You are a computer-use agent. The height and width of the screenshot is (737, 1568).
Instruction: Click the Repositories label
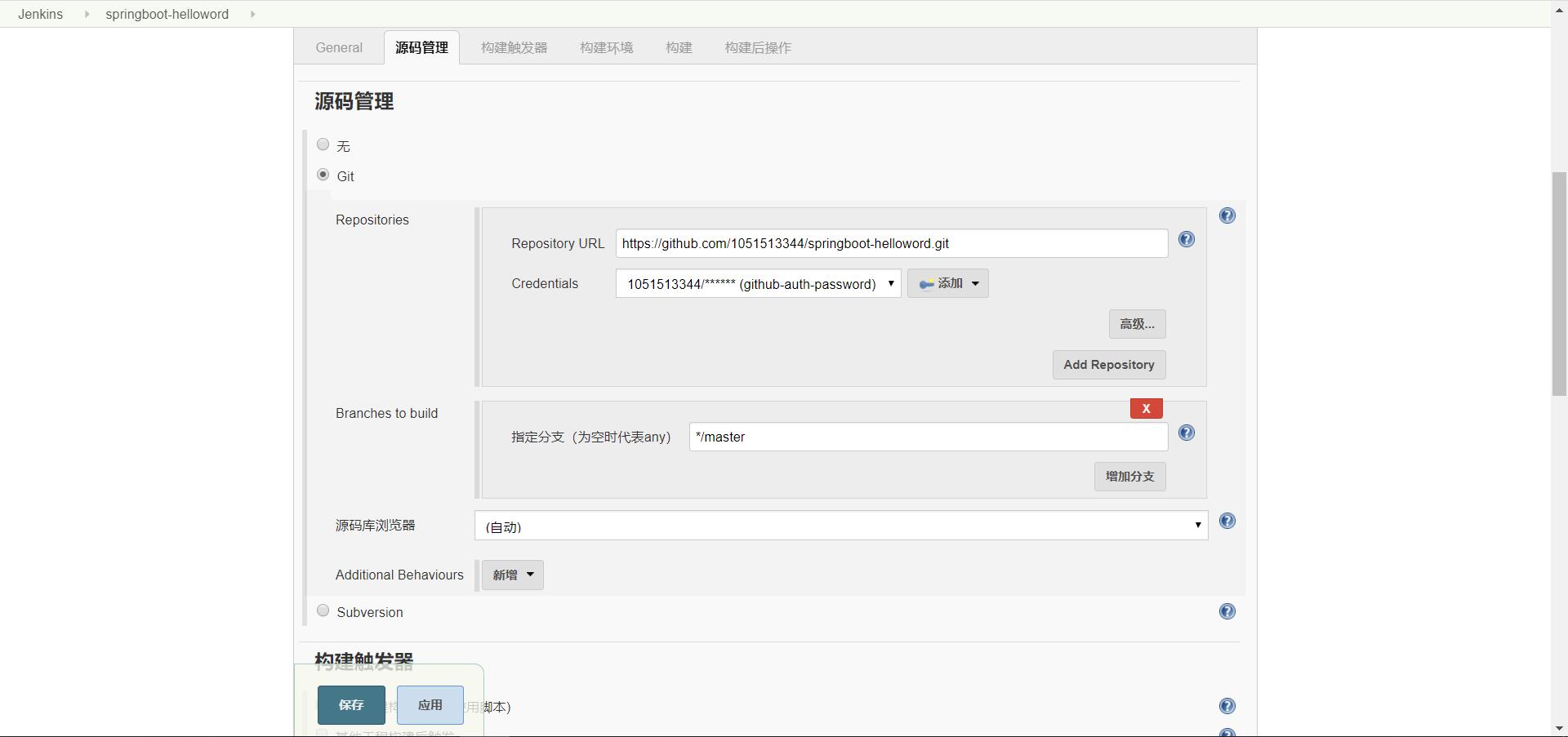click(372, 220)
